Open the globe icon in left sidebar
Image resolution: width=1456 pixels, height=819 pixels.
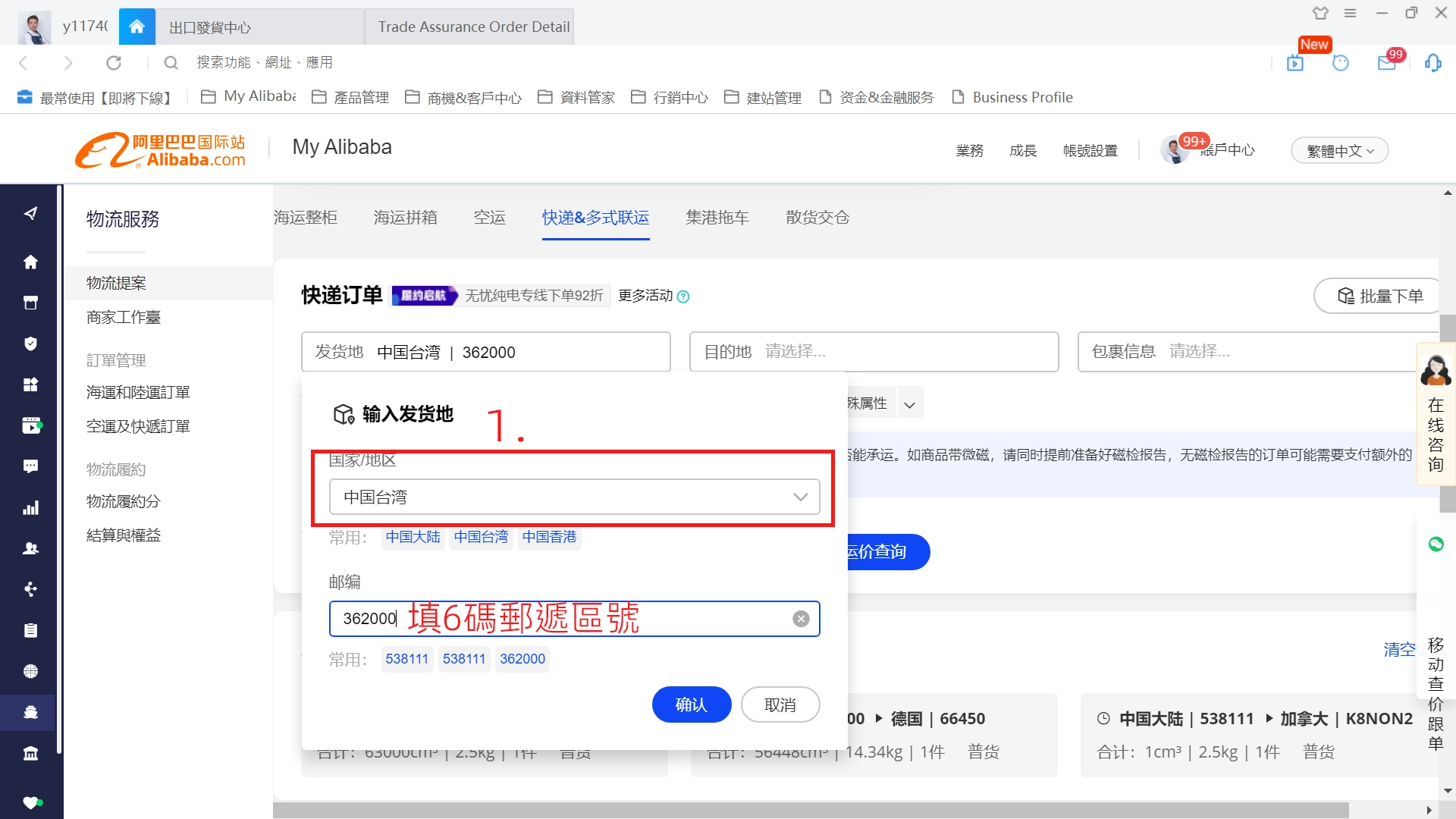(x=30, y=671)
